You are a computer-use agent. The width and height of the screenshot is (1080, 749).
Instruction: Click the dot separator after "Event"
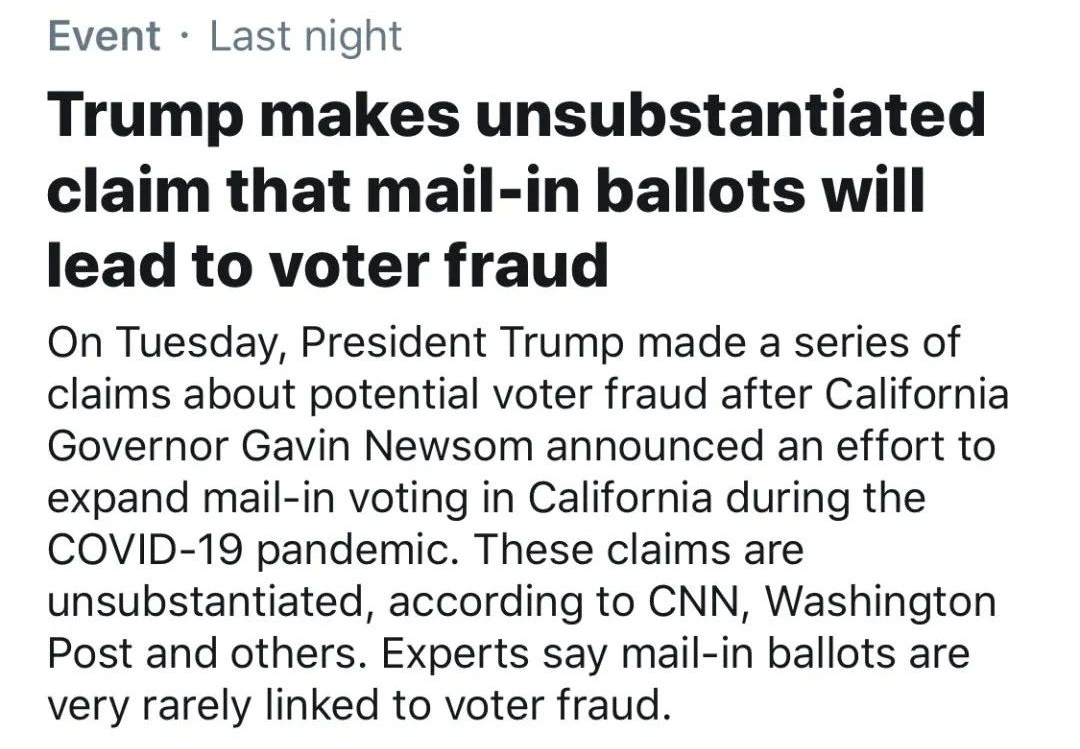pyautogui.click(x=184, y=38)
